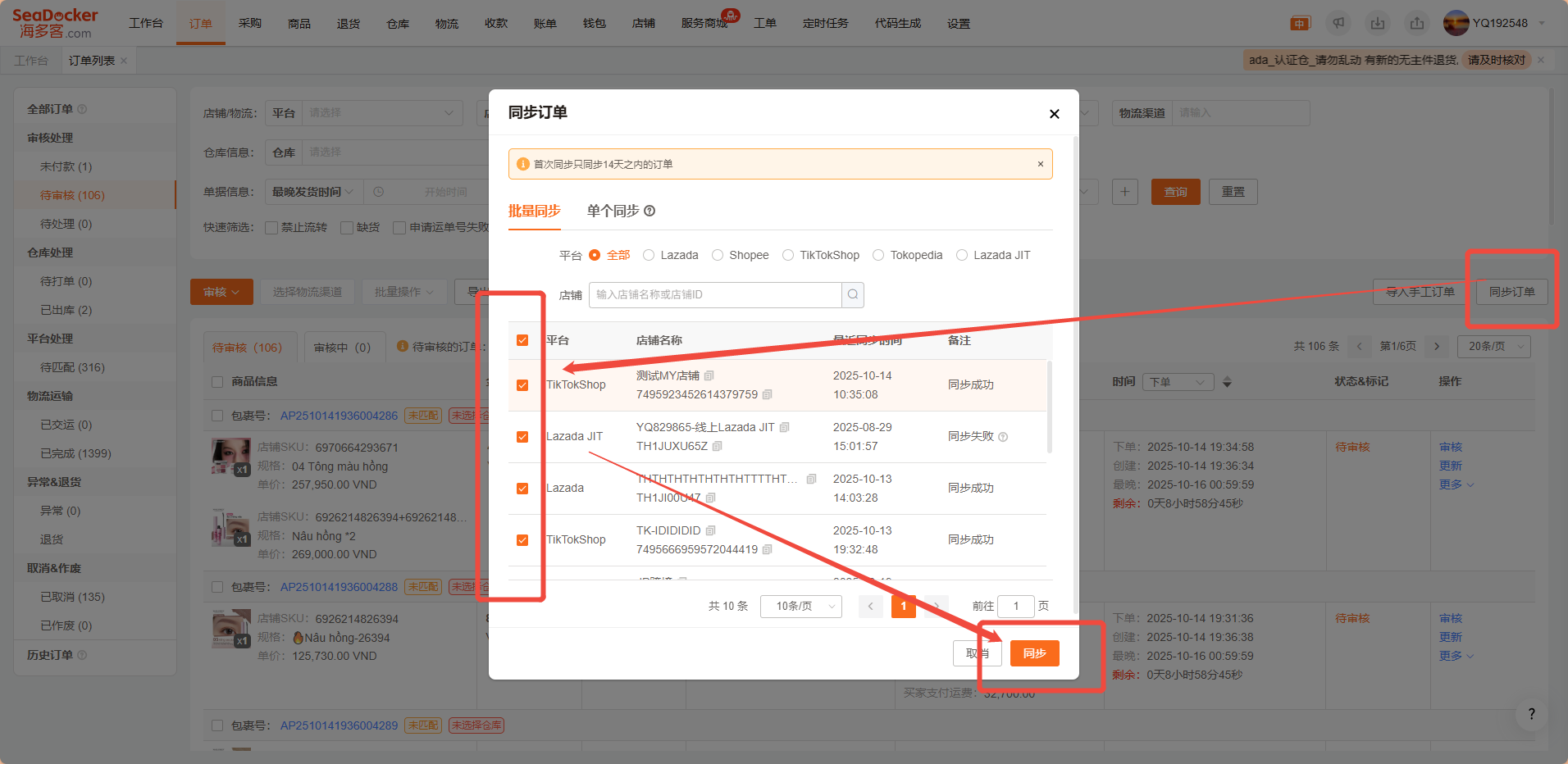Viewport: 1568px width, 764px height.
Task: Expand the YQ192548 account dropdown arrow
Action: [x=1542, y=23]
